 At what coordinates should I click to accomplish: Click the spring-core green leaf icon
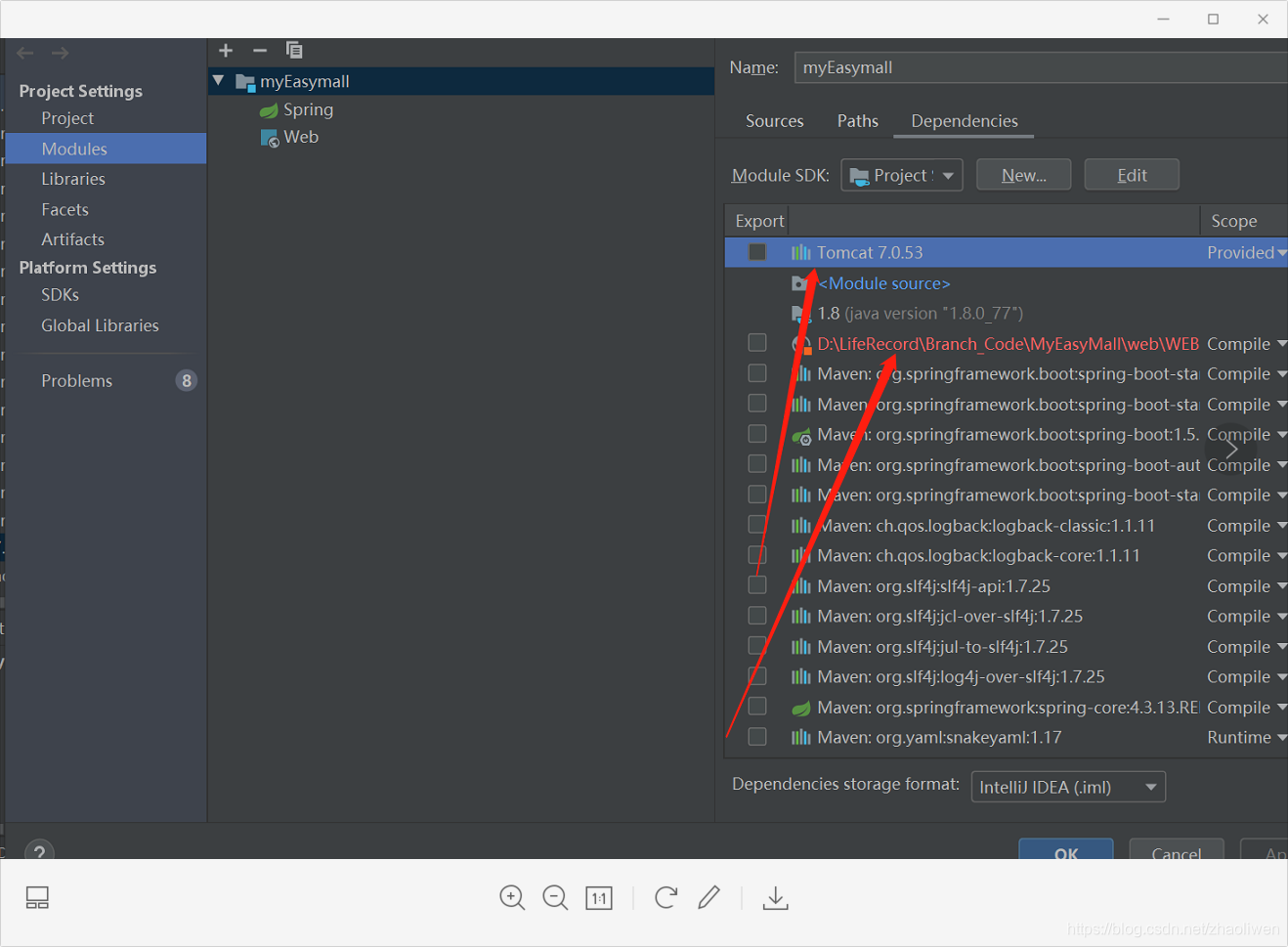pyautogui.click(x=801, y=708)
